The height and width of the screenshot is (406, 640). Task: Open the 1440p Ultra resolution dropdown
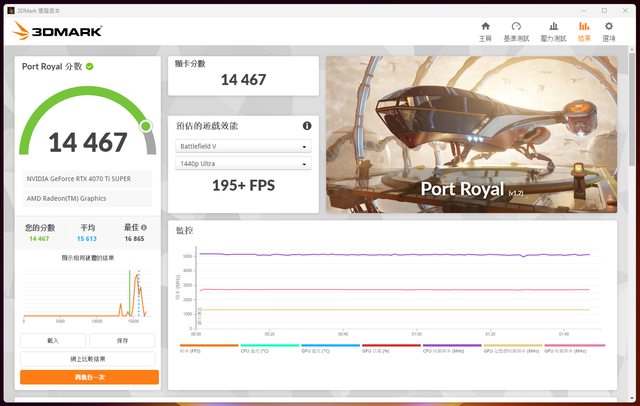coord(243,164)
